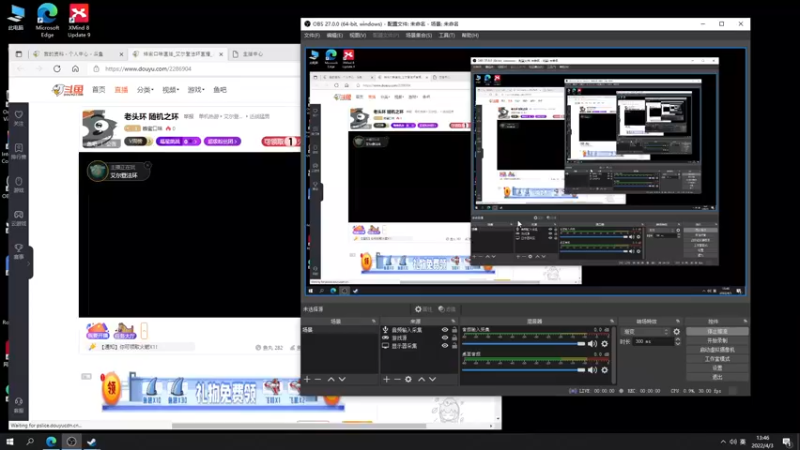Viewport: 800px width, 450px height.
Task: Click 停止推流 stop streaming button
Action: tap(717, 331)
